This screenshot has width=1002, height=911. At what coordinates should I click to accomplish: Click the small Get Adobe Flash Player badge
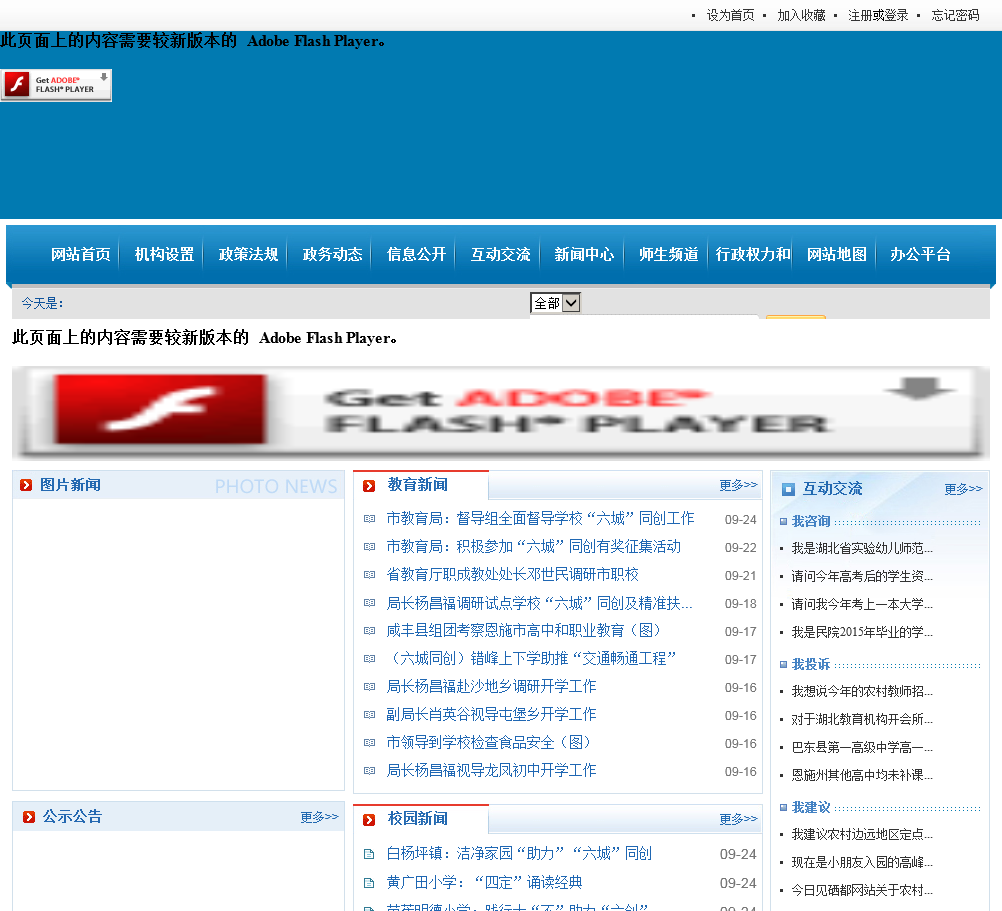tap(56, 85)
